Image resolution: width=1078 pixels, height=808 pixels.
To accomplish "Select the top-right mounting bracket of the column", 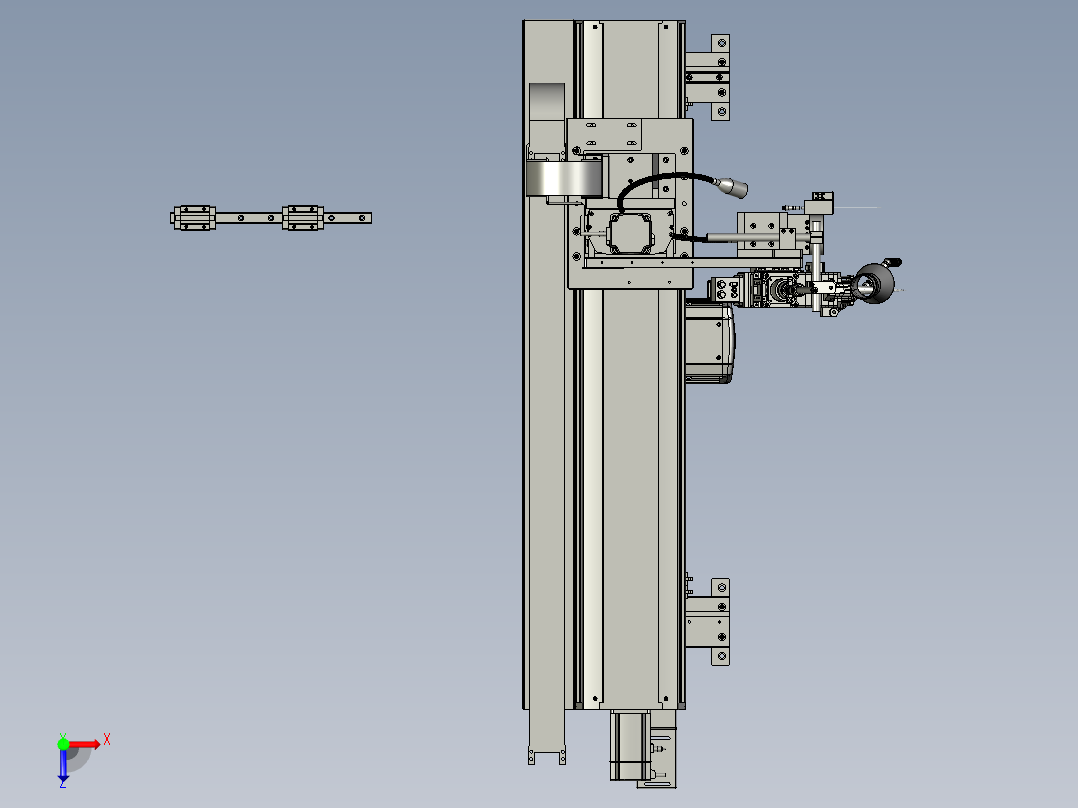I will point(707,77).
